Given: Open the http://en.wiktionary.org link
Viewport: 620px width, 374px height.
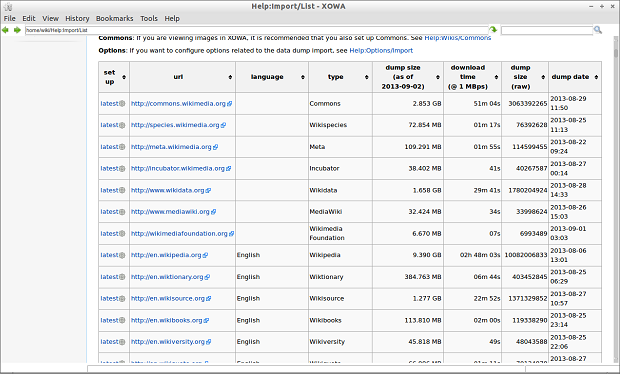Looking at the screenshot, I should coord(167,277).
